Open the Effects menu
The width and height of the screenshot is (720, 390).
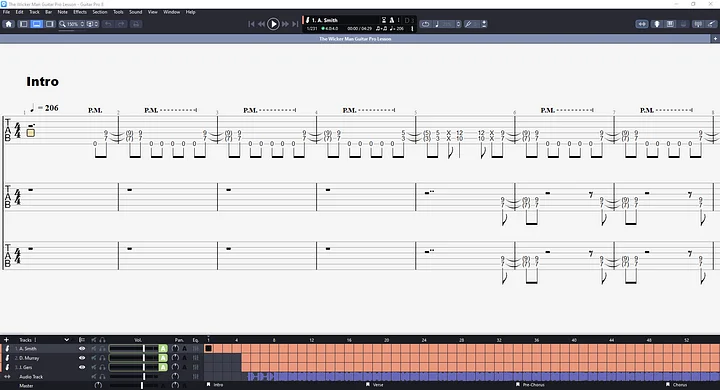pos(80,12)
